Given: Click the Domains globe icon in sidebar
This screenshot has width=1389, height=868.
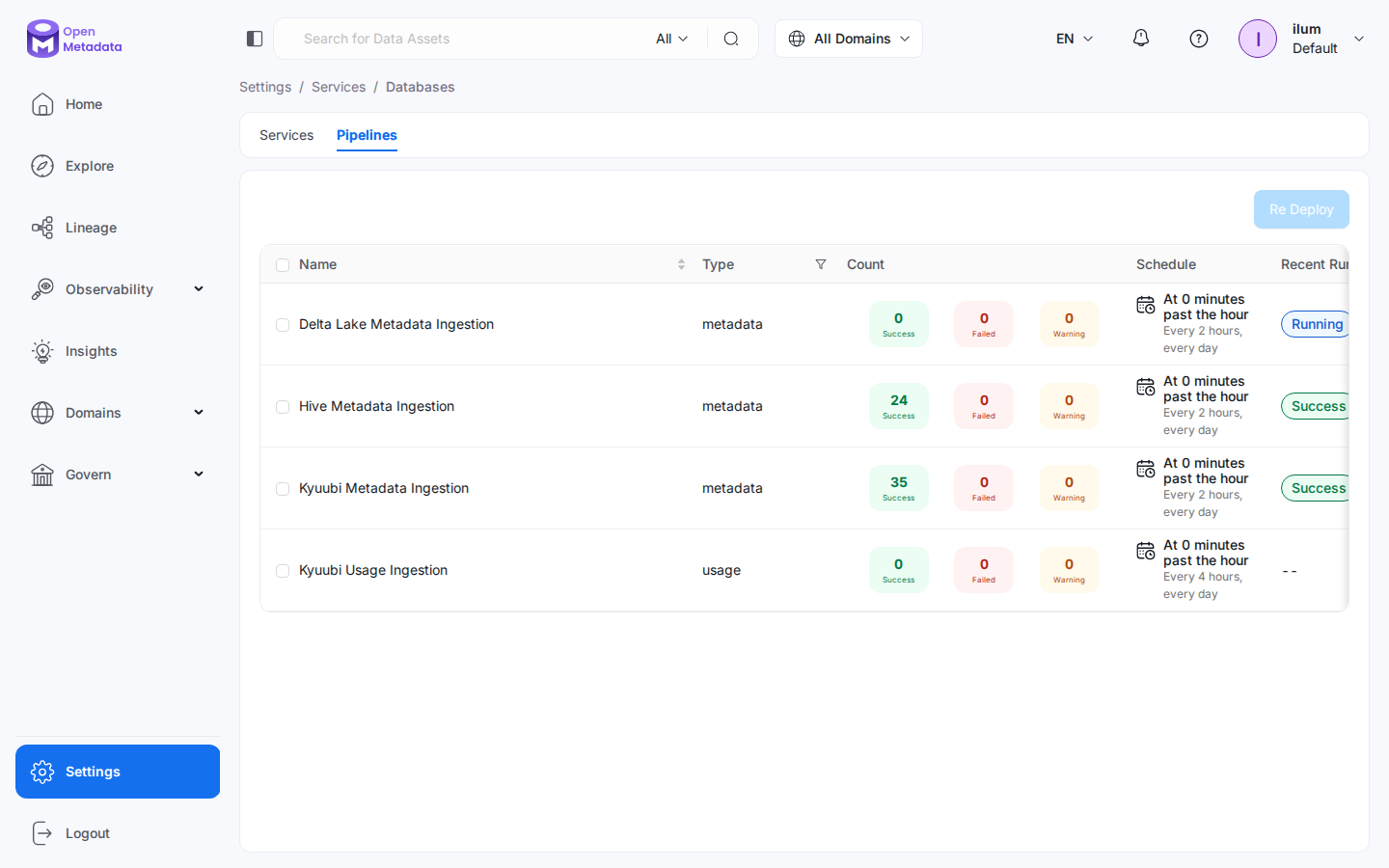Looking at the screenshot, I should (x=42, y=413).
